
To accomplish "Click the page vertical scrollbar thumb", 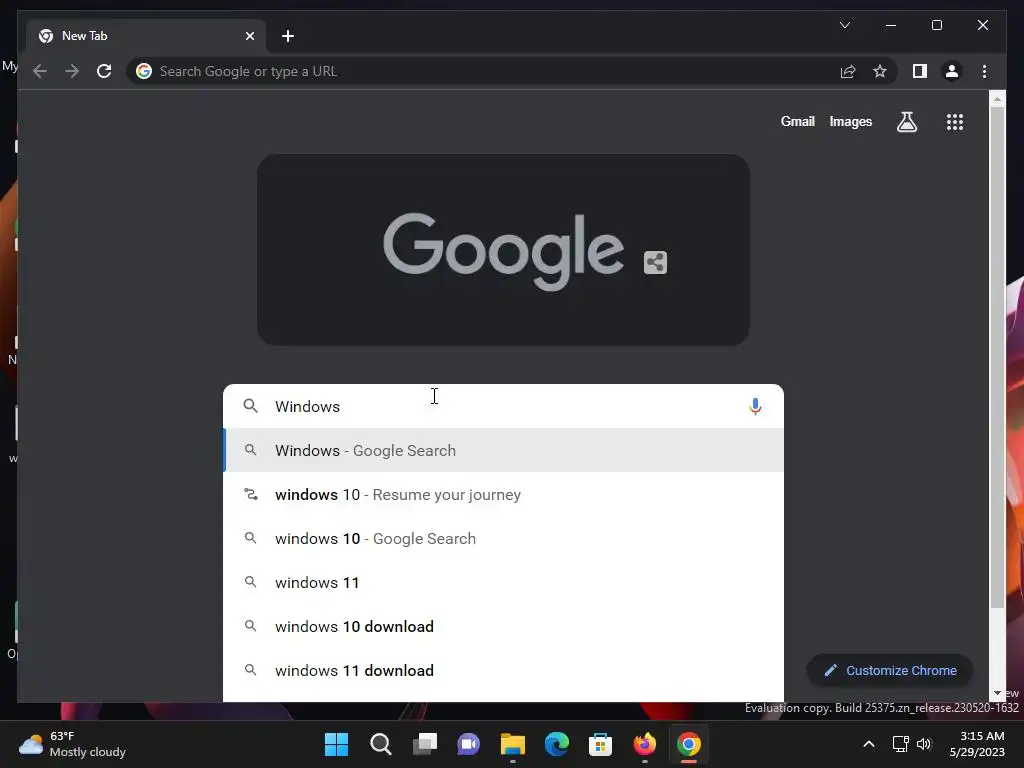I will coord(997,357).
